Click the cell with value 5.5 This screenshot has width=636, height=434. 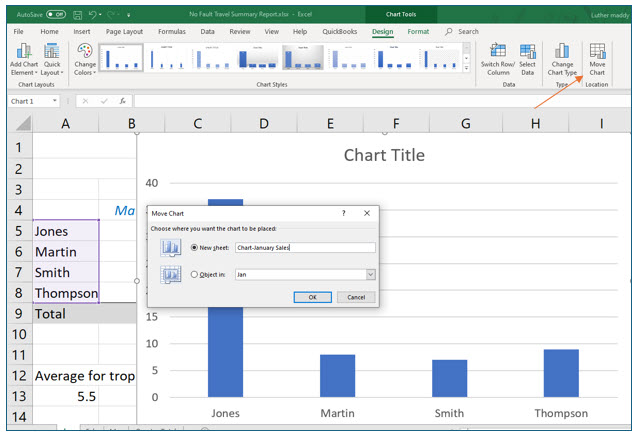pyautogui.click(x=66, y=396)
